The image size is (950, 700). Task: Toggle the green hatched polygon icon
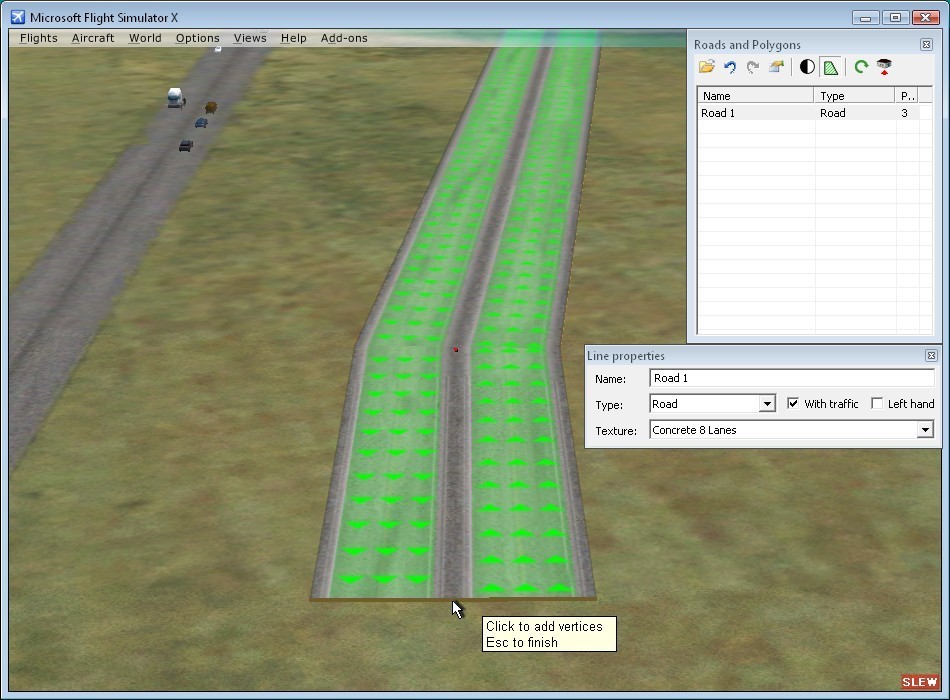click(x=830, y=67)
